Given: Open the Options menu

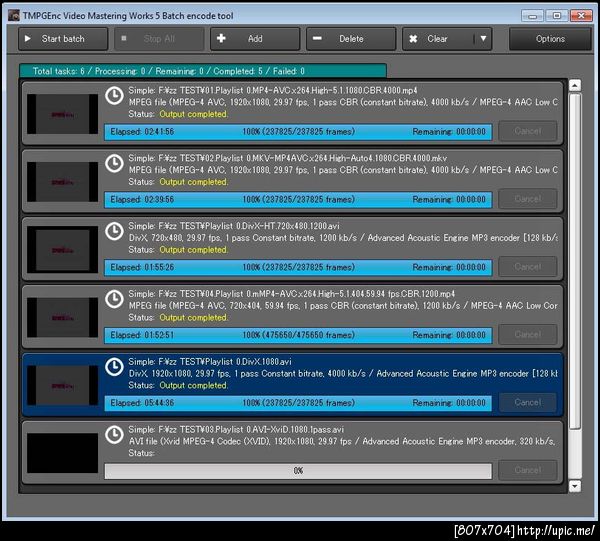Looking at the screenshot, I should point(550,39).
